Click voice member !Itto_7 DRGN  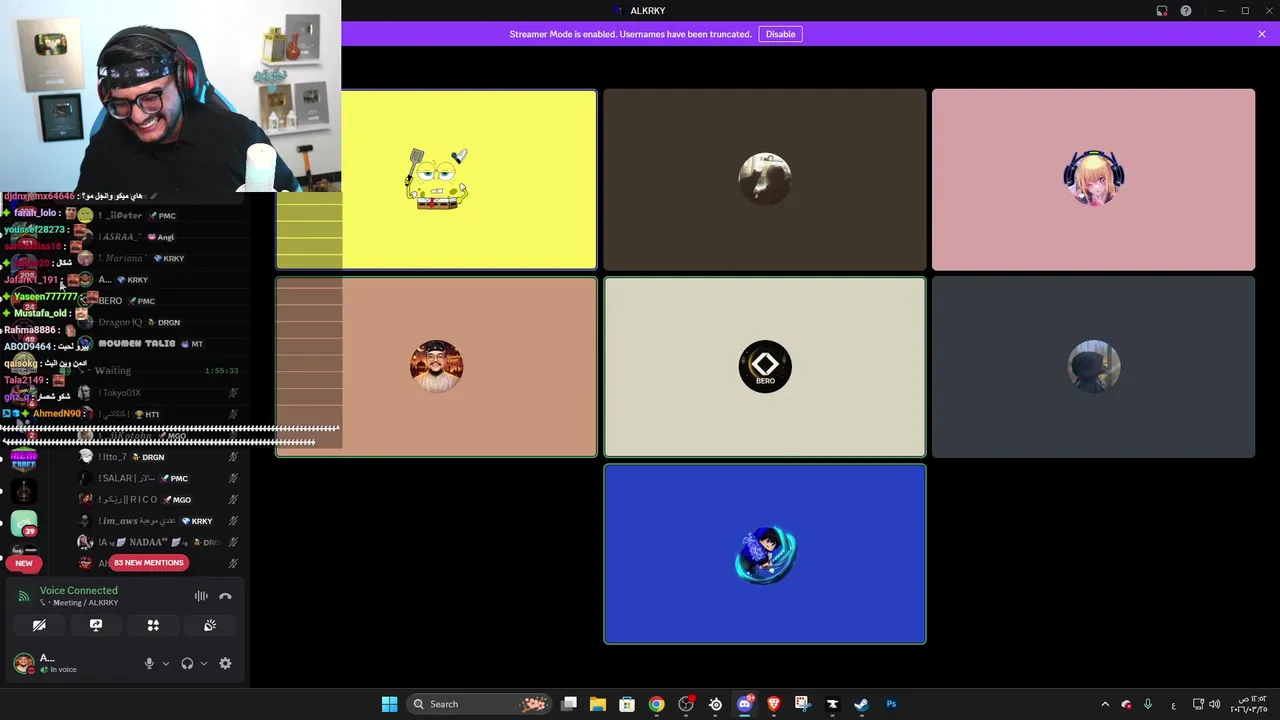(160, 457)
